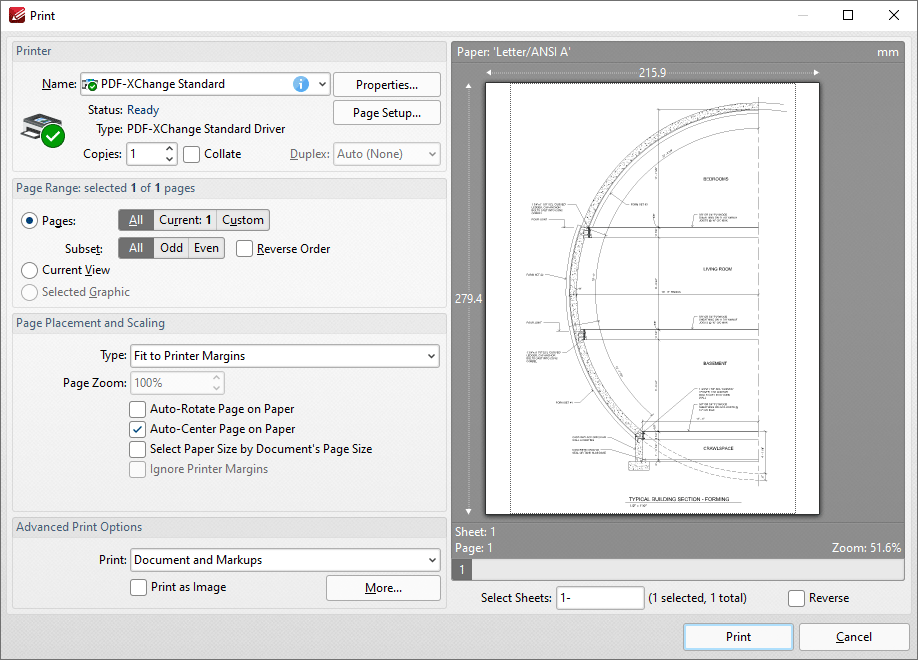This screenshot has height=660, width=918.
Task: Open the printer Name dropdown
Action: [322, 84]
